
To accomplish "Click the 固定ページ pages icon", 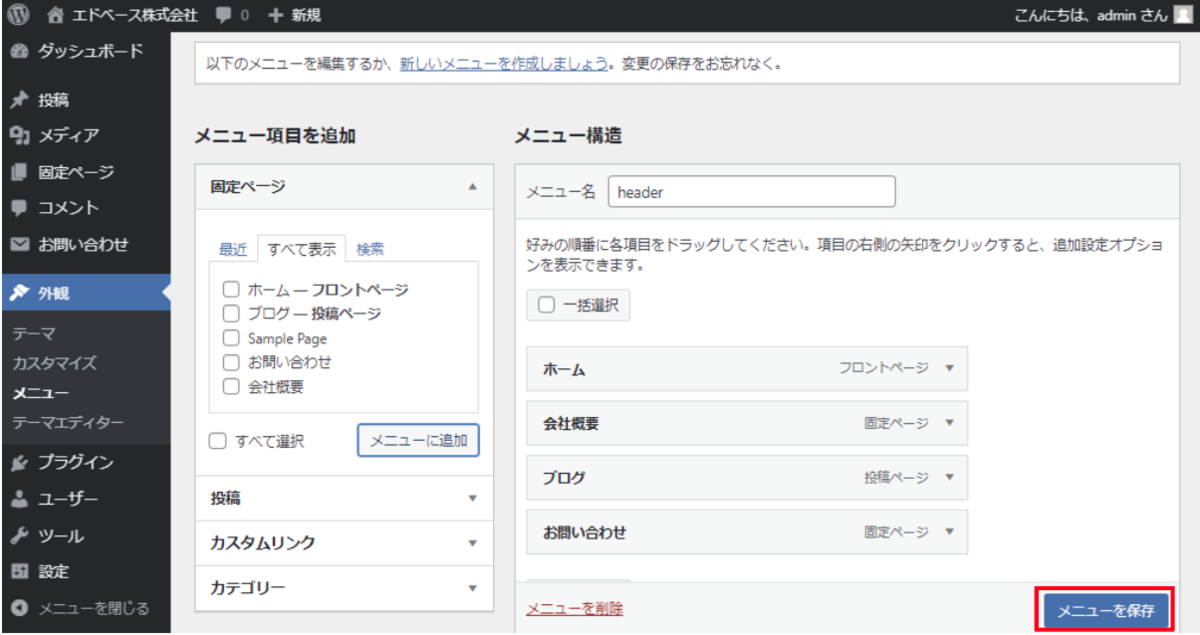I will coord(19,172).
